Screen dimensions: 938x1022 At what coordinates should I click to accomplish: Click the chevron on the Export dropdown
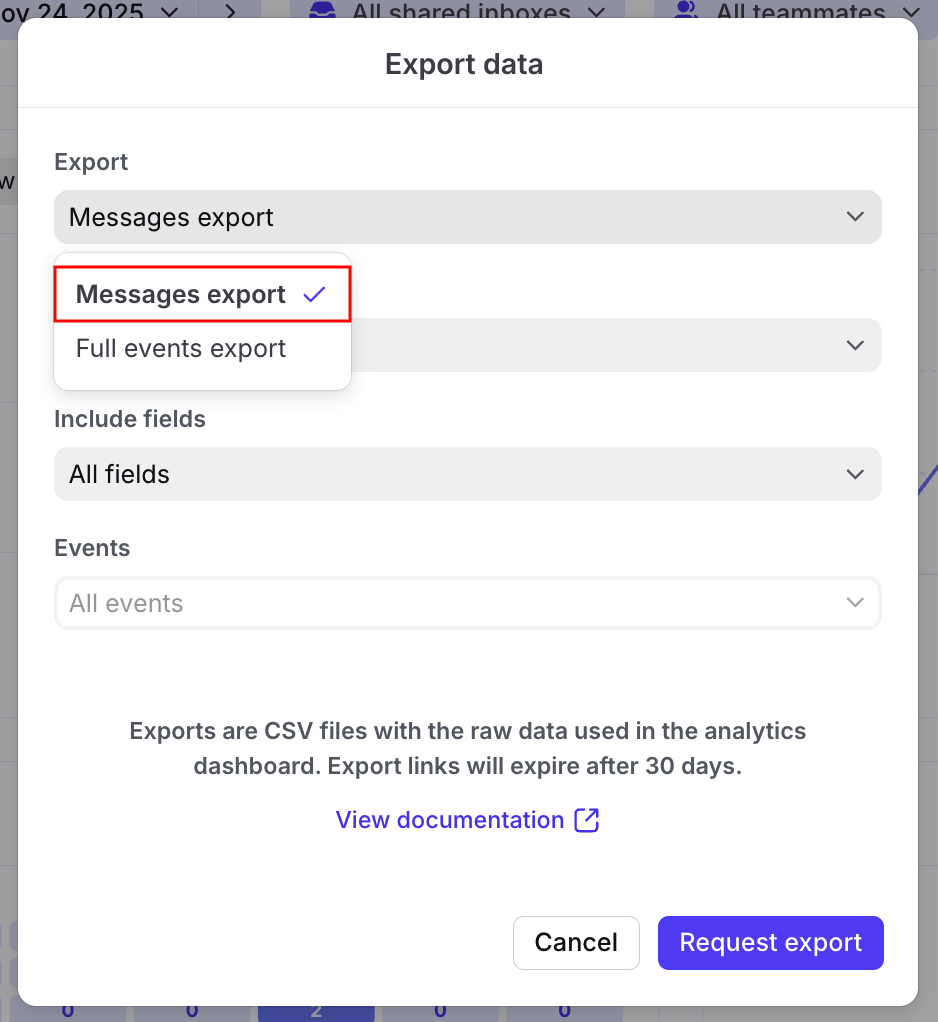854,217
